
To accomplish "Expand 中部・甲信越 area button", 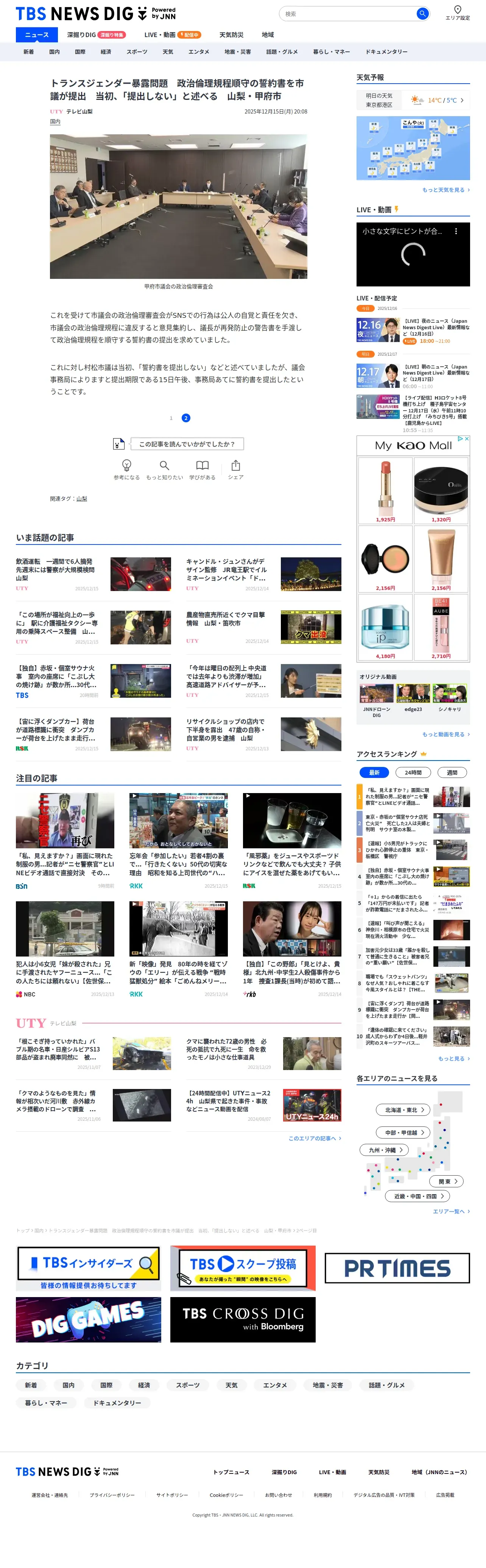I will point(404,1133).
